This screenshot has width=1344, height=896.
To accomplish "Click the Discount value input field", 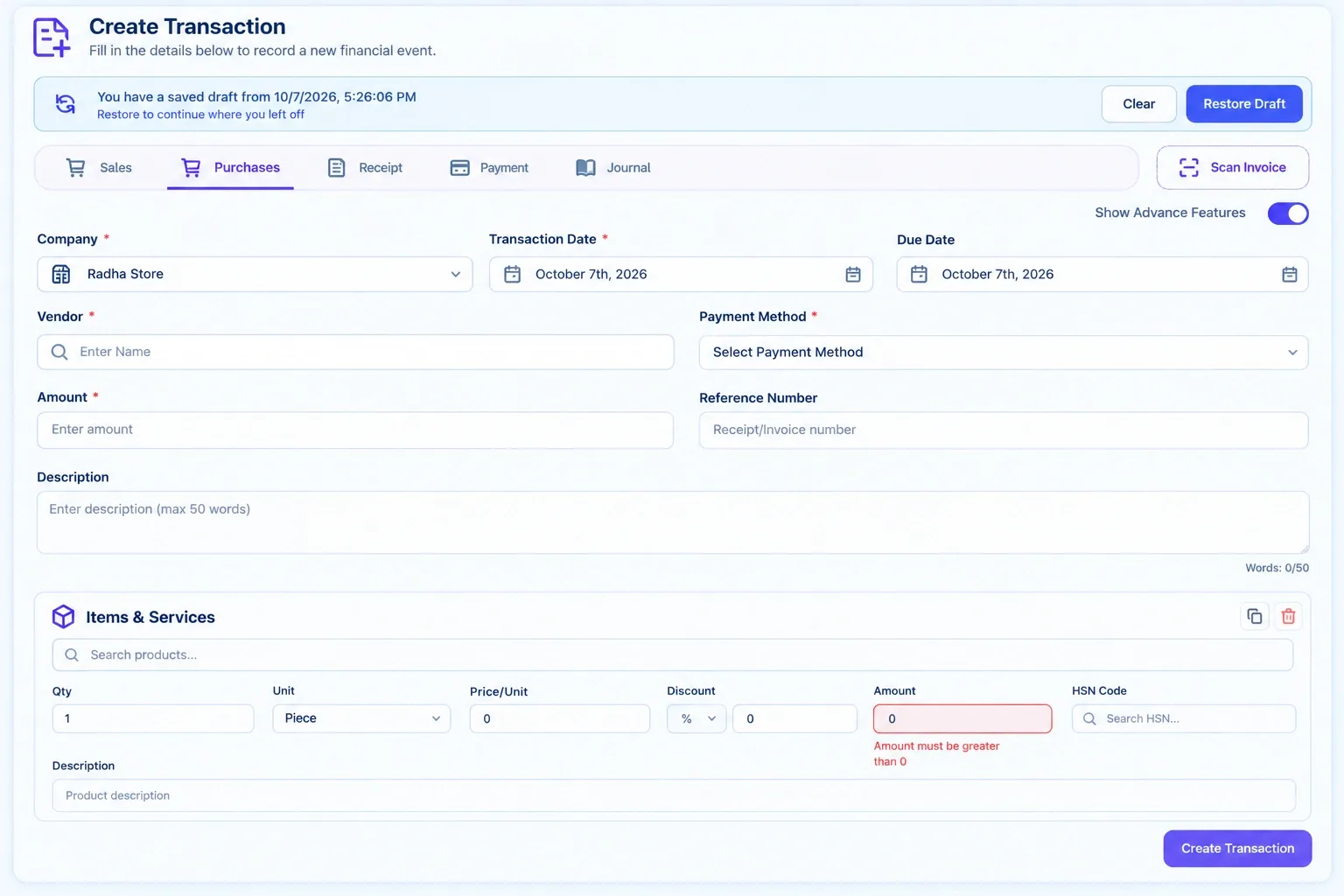I will click(794, 718).
